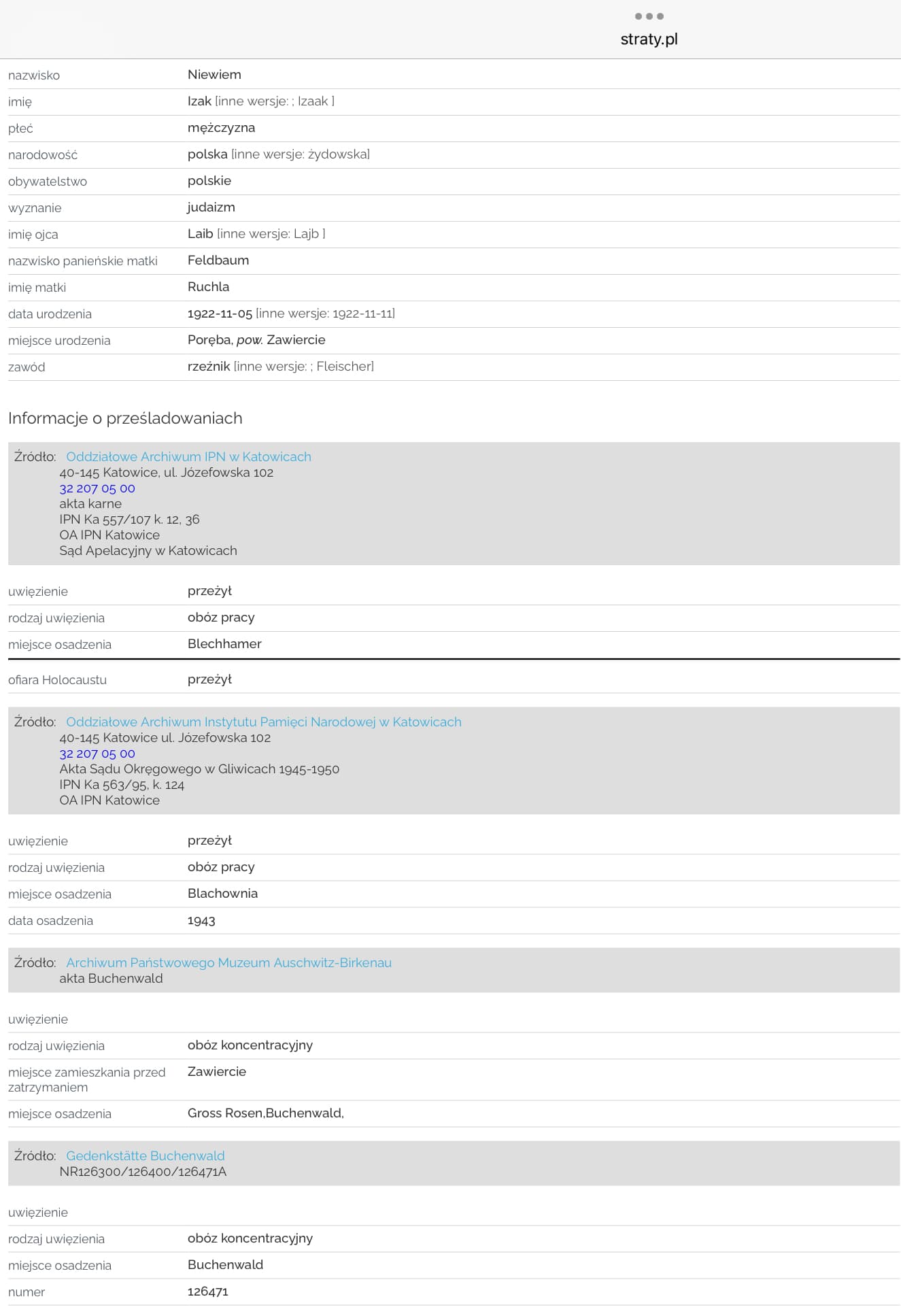The image size is (901, 1316).
Task: Open the Oddziałowe Archiwum IPN w Katowicach link
Action: [x=188, y=457]
